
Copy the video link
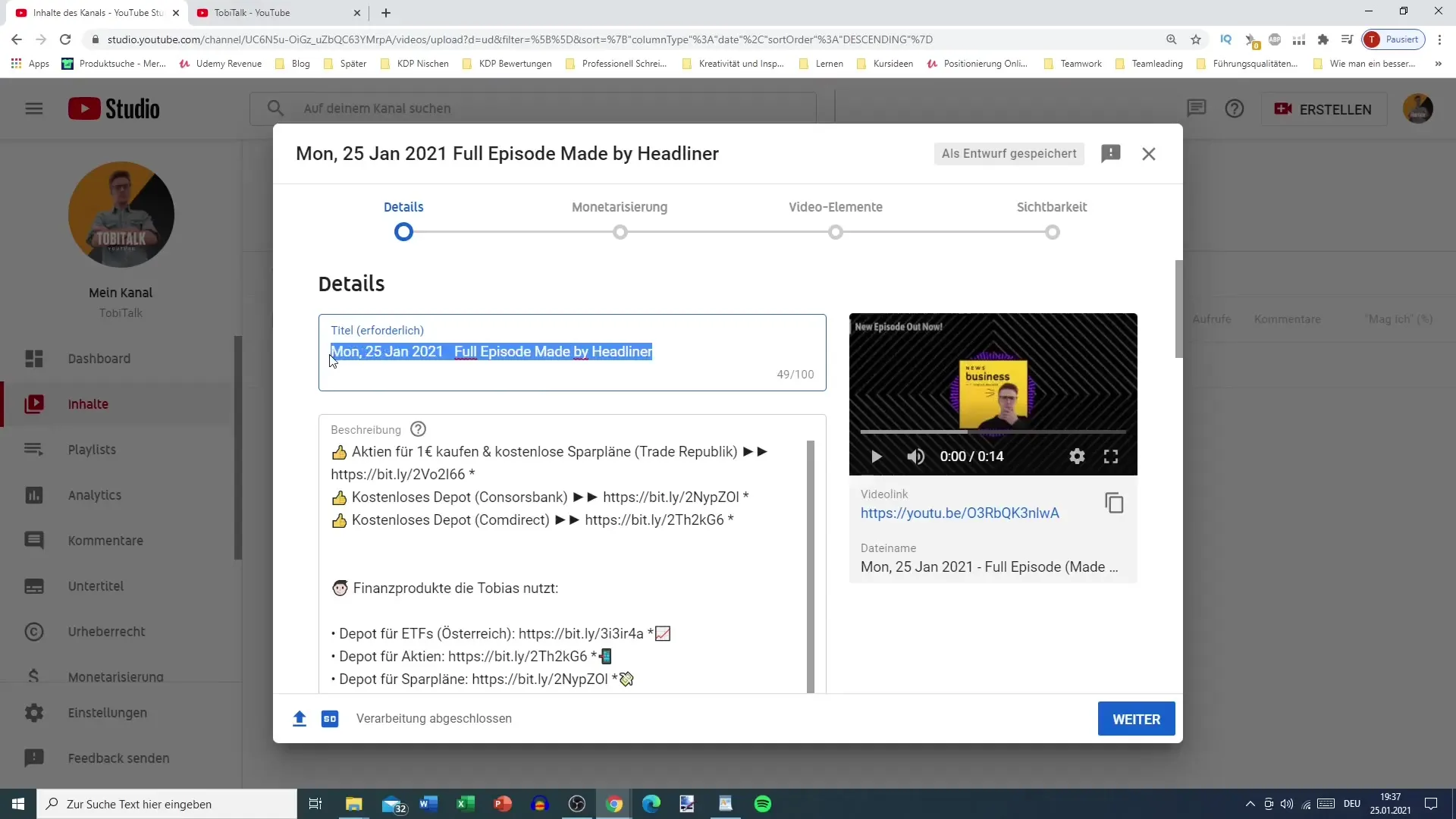[1114, 503]
